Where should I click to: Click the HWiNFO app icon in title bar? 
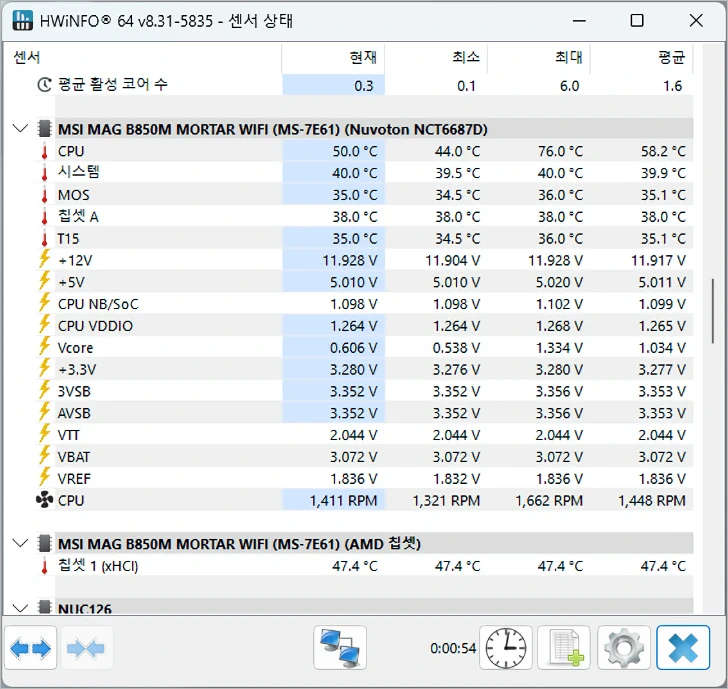[x=22, y=20]
